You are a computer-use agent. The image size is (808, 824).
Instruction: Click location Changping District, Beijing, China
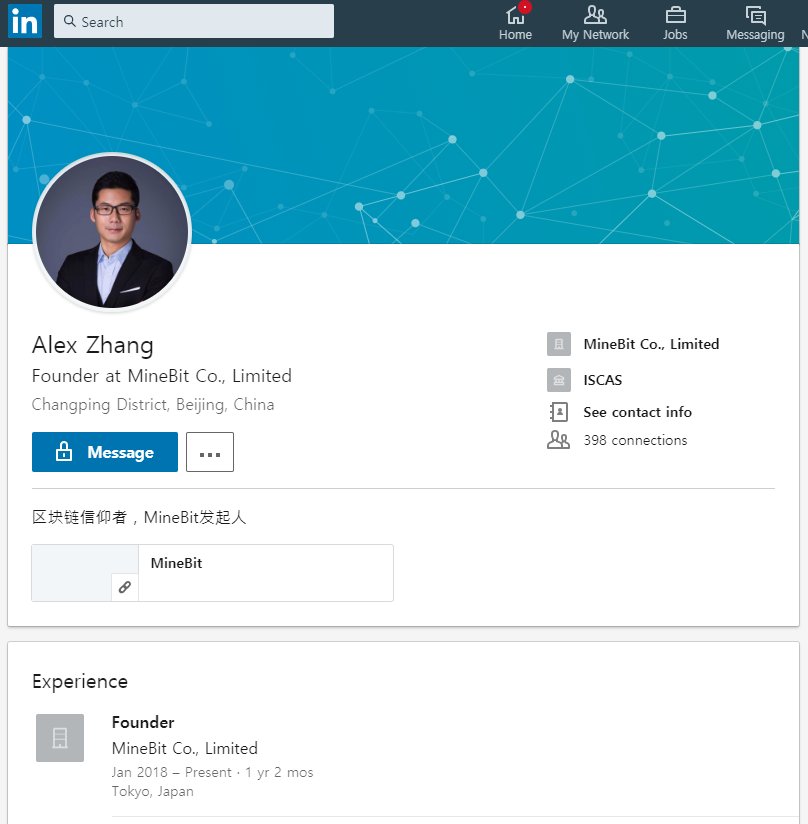point(153,405)
